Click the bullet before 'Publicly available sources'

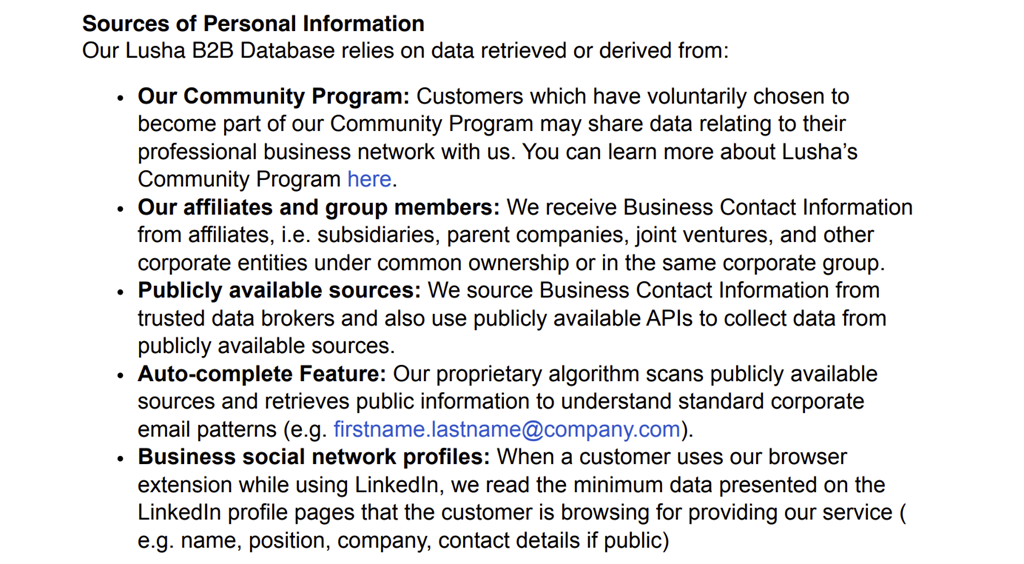click(121, 292)
